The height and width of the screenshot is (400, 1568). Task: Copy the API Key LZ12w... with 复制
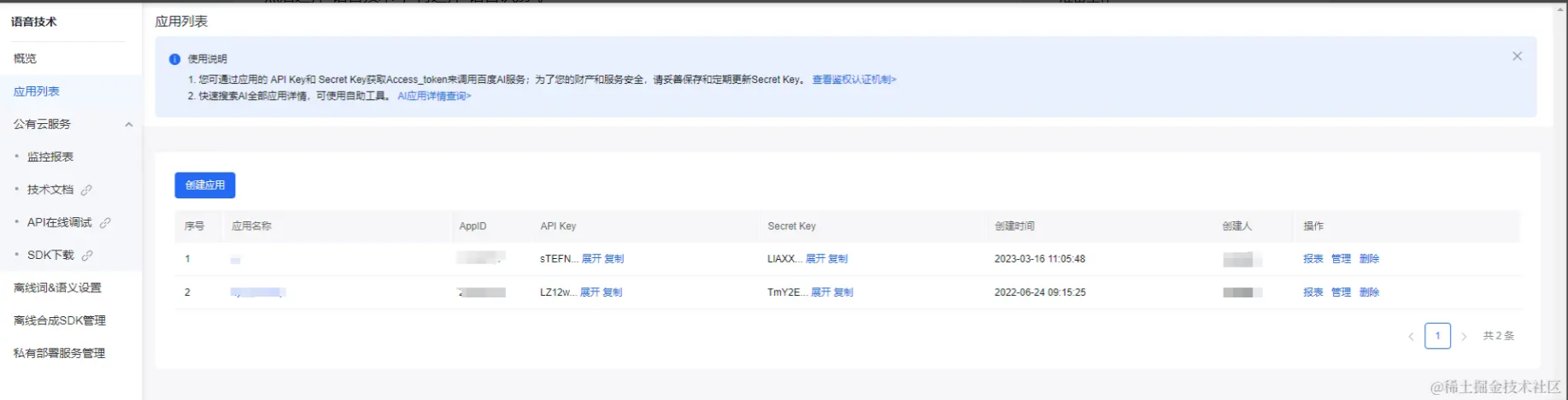coord(613,292)
